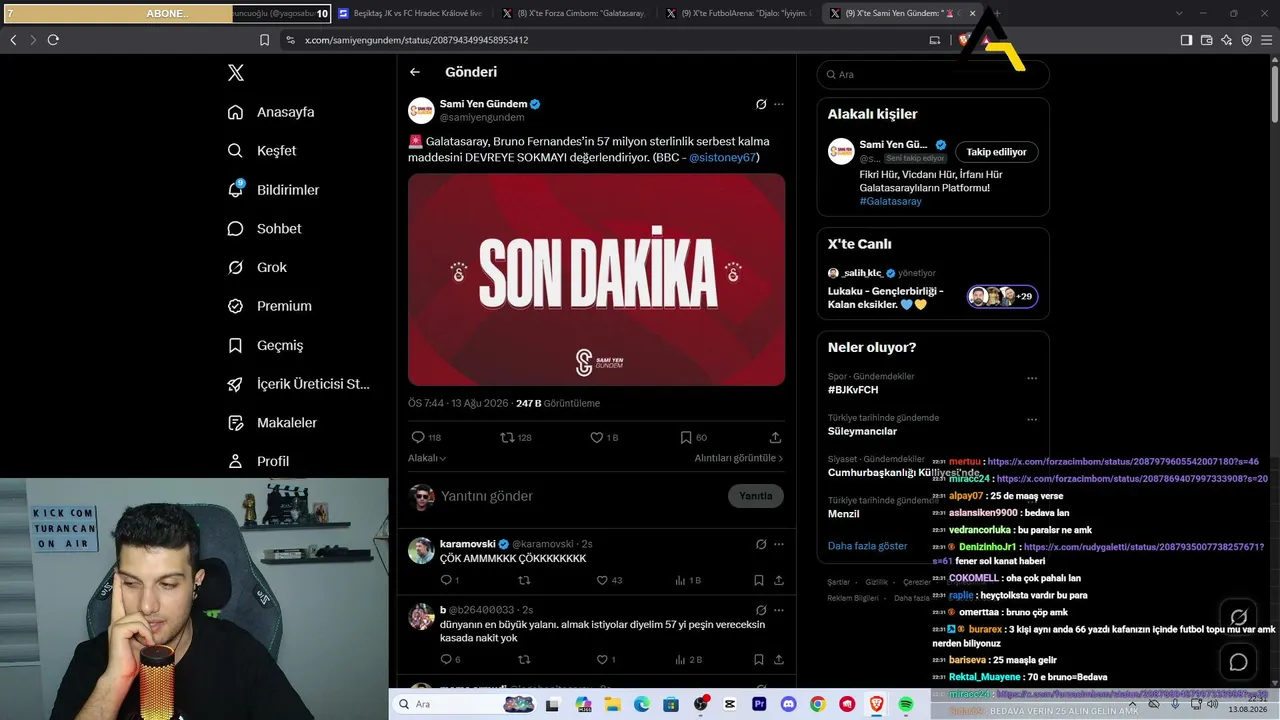Click Grok icon on karamovski's reply
This screenshot has width=1280, height=720.
tap(761, 544)
